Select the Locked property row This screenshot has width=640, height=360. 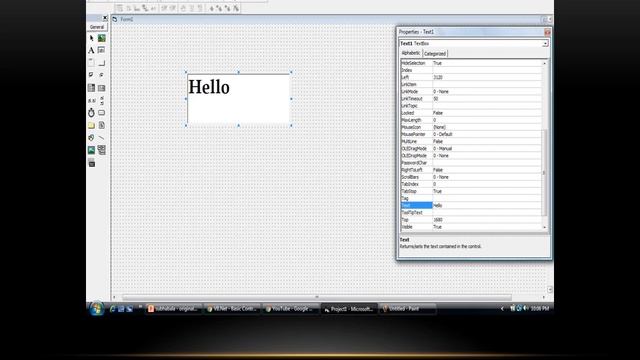click(x=471, y=113)
